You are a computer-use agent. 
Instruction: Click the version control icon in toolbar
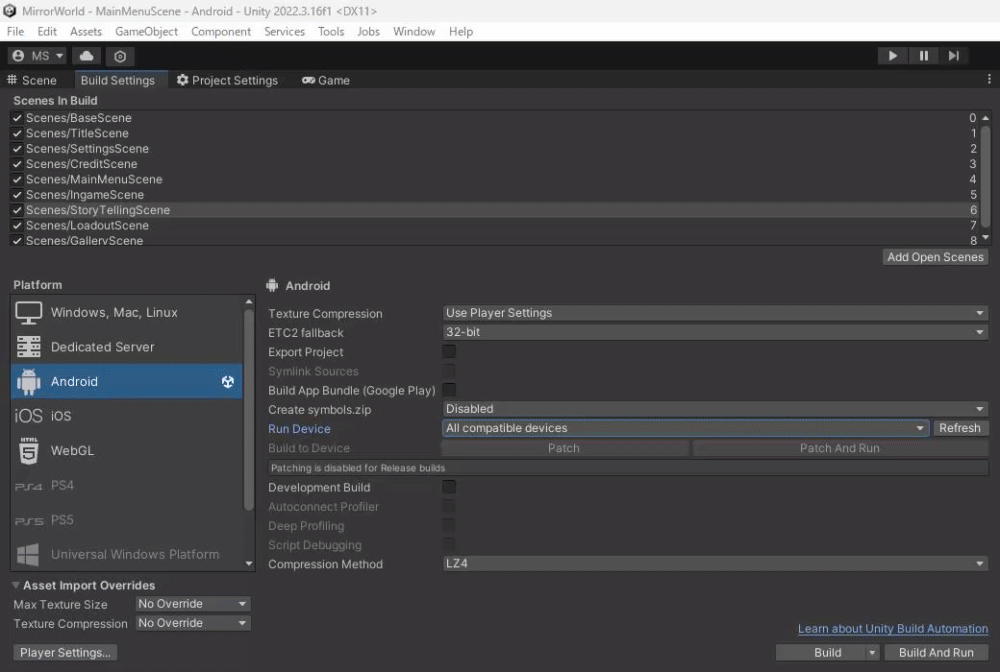click(120, 56)
